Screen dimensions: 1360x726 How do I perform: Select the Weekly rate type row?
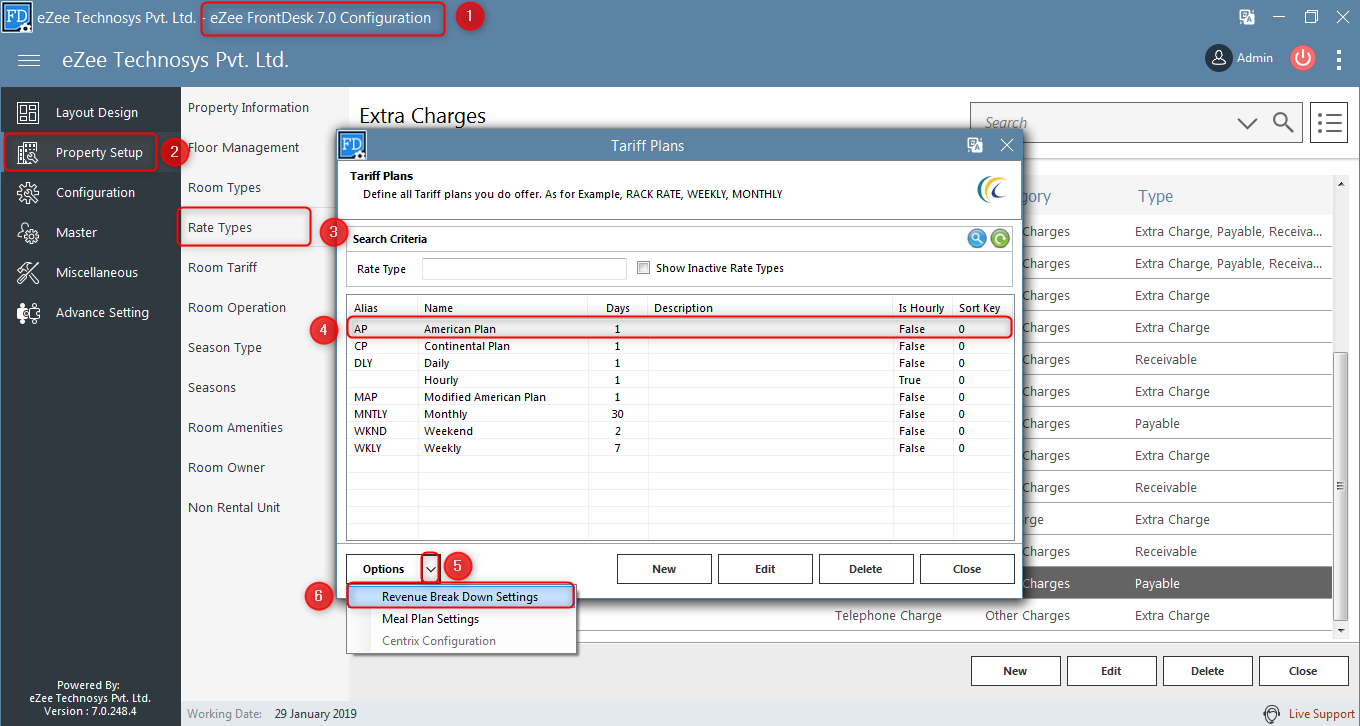pos(680,448)
